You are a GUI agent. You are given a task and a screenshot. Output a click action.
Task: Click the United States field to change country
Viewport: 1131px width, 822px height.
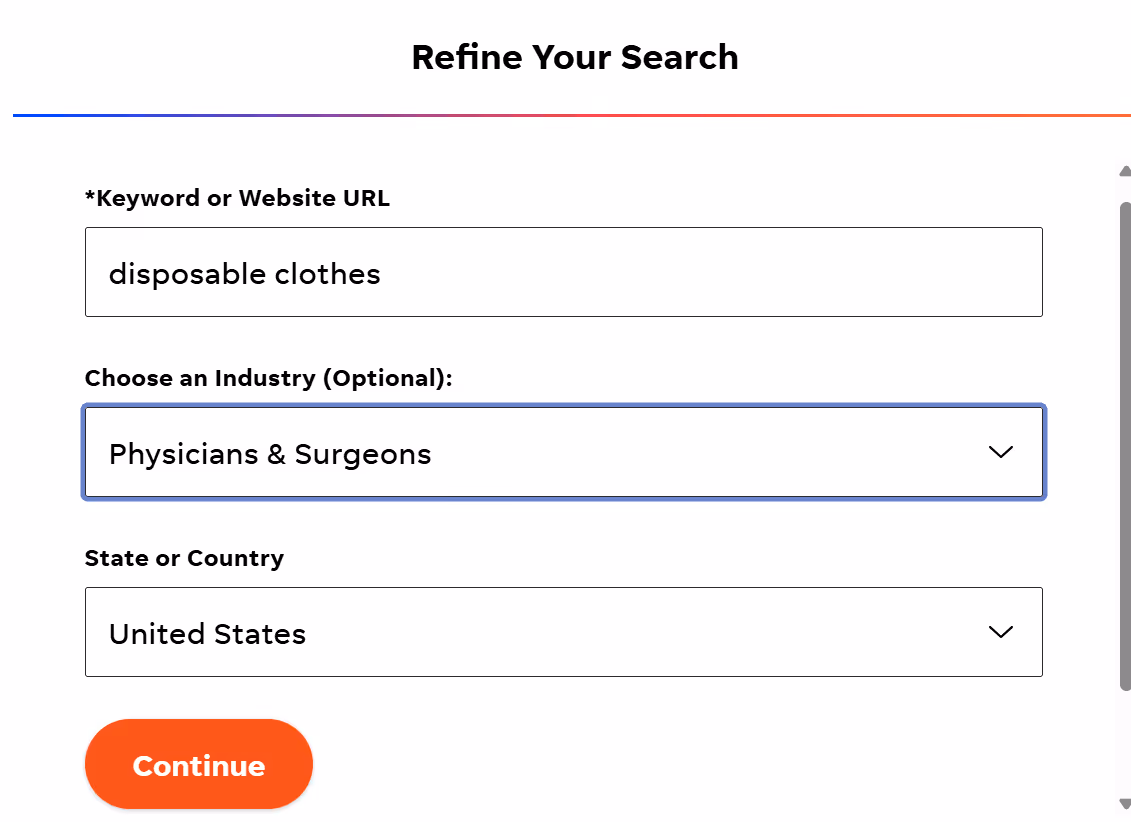[564, 632]
